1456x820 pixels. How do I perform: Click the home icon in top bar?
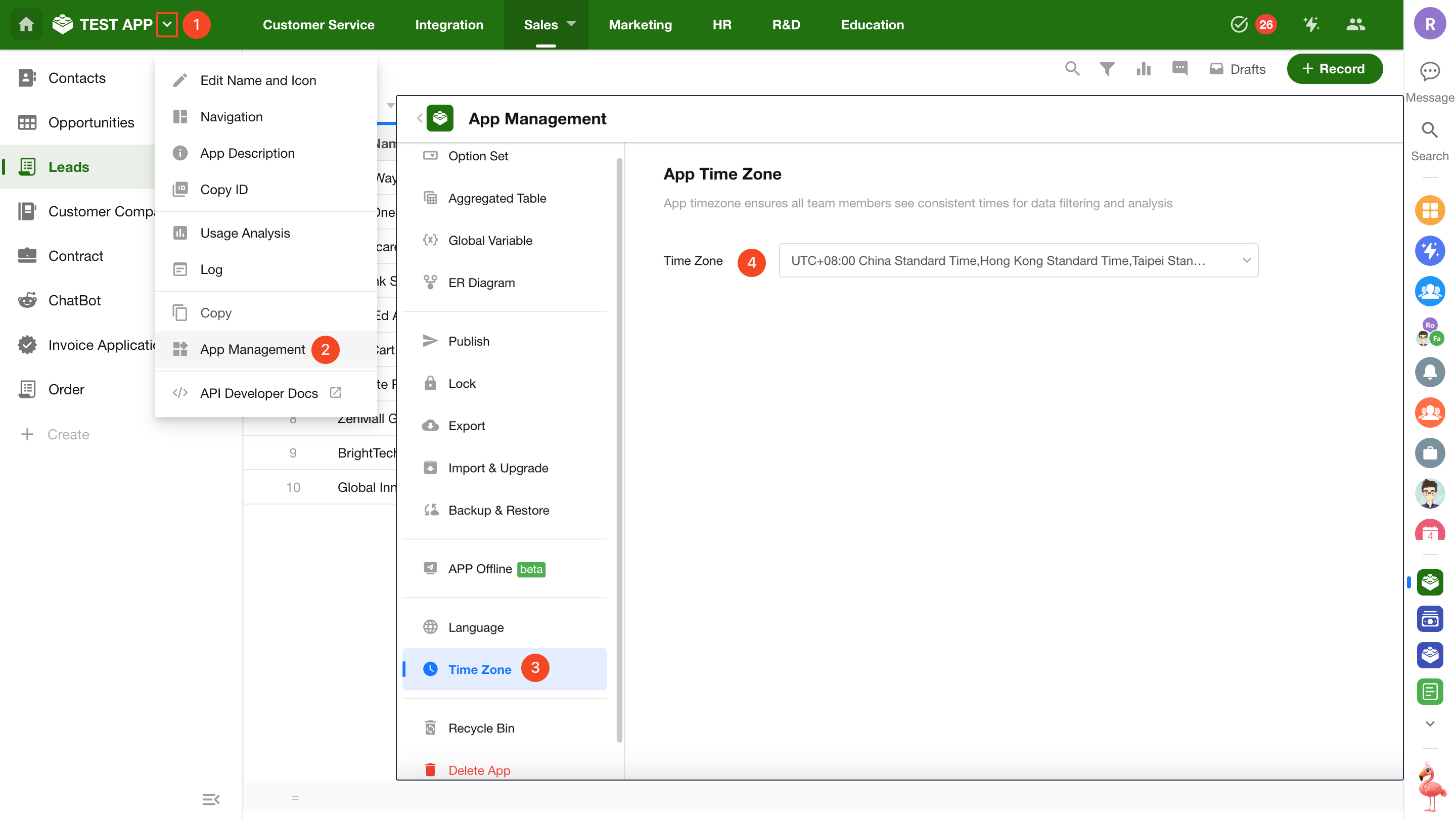[x=26, y=24]
